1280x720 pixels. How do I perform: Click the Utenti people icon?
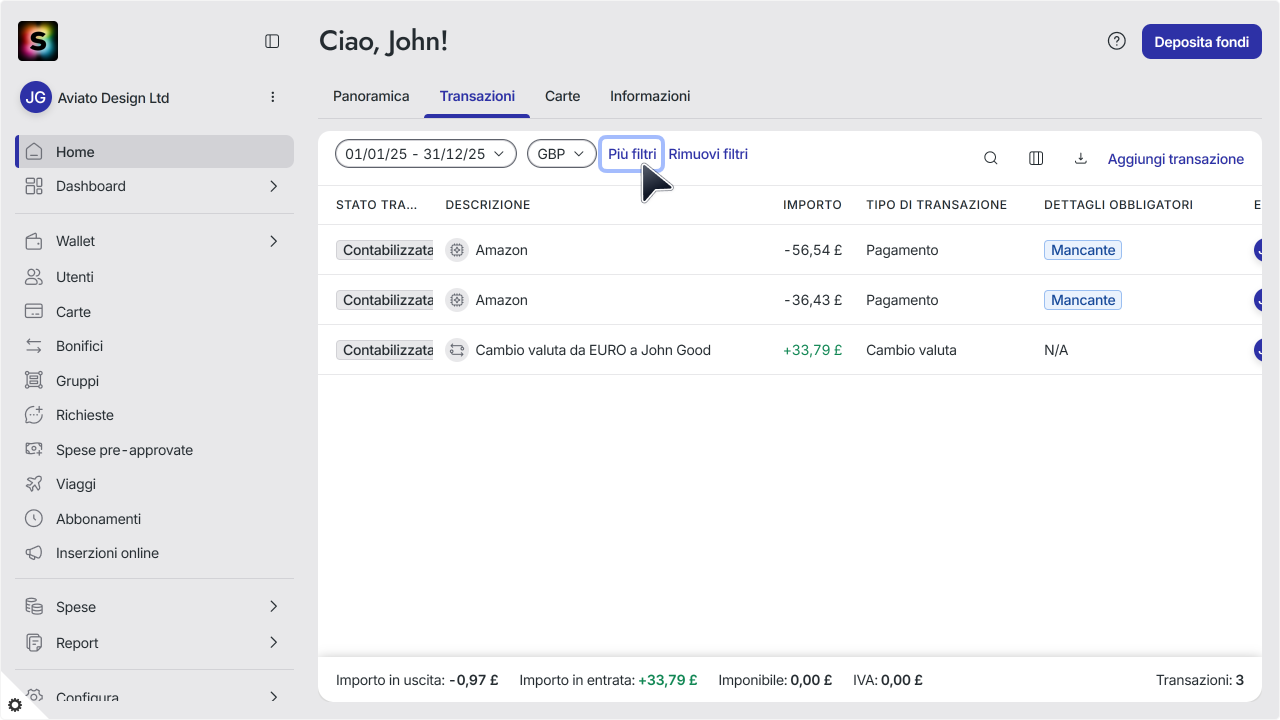[x=34, y=277]
